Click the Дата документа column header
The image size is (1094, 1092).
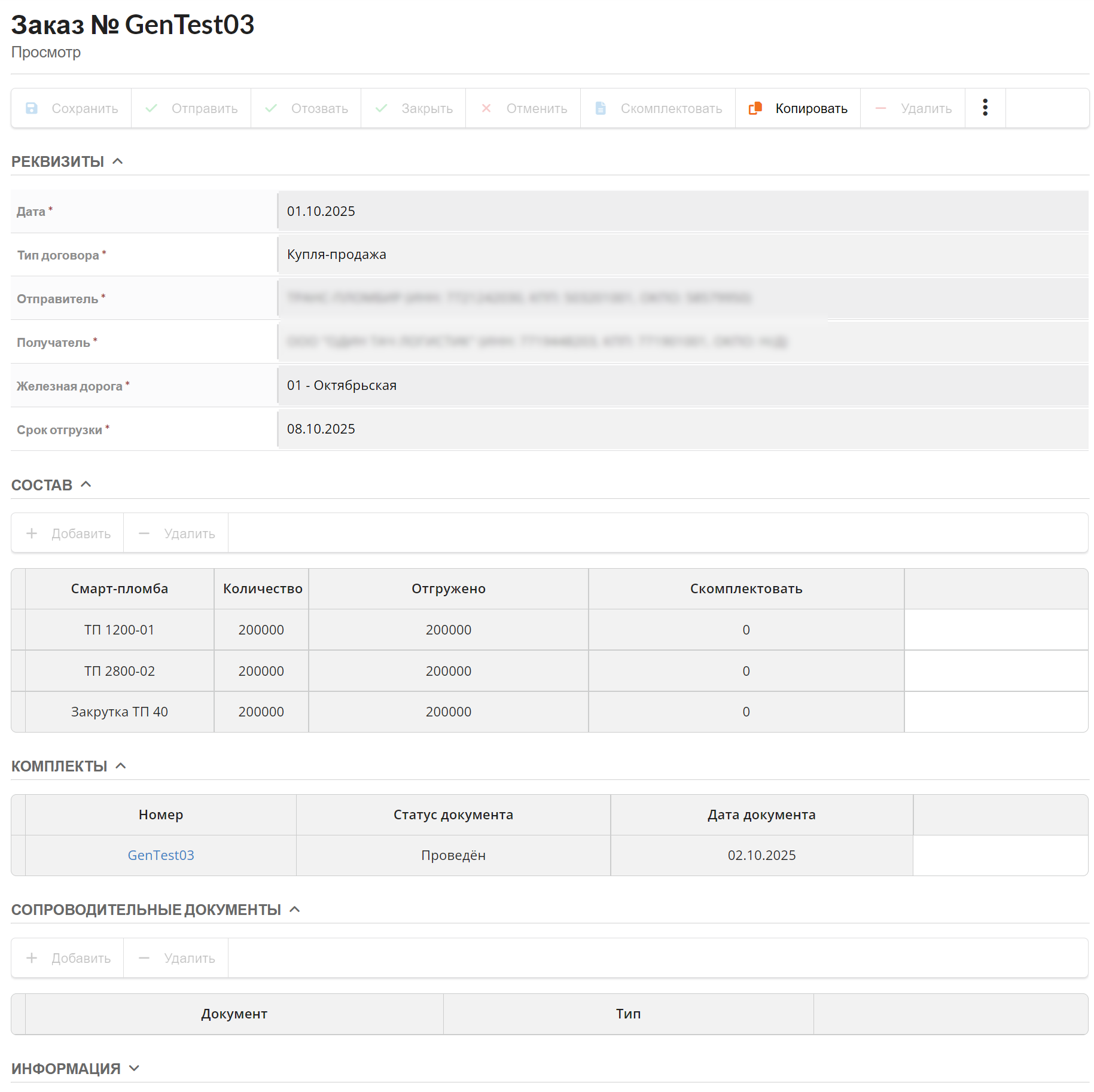coord(761,815)
